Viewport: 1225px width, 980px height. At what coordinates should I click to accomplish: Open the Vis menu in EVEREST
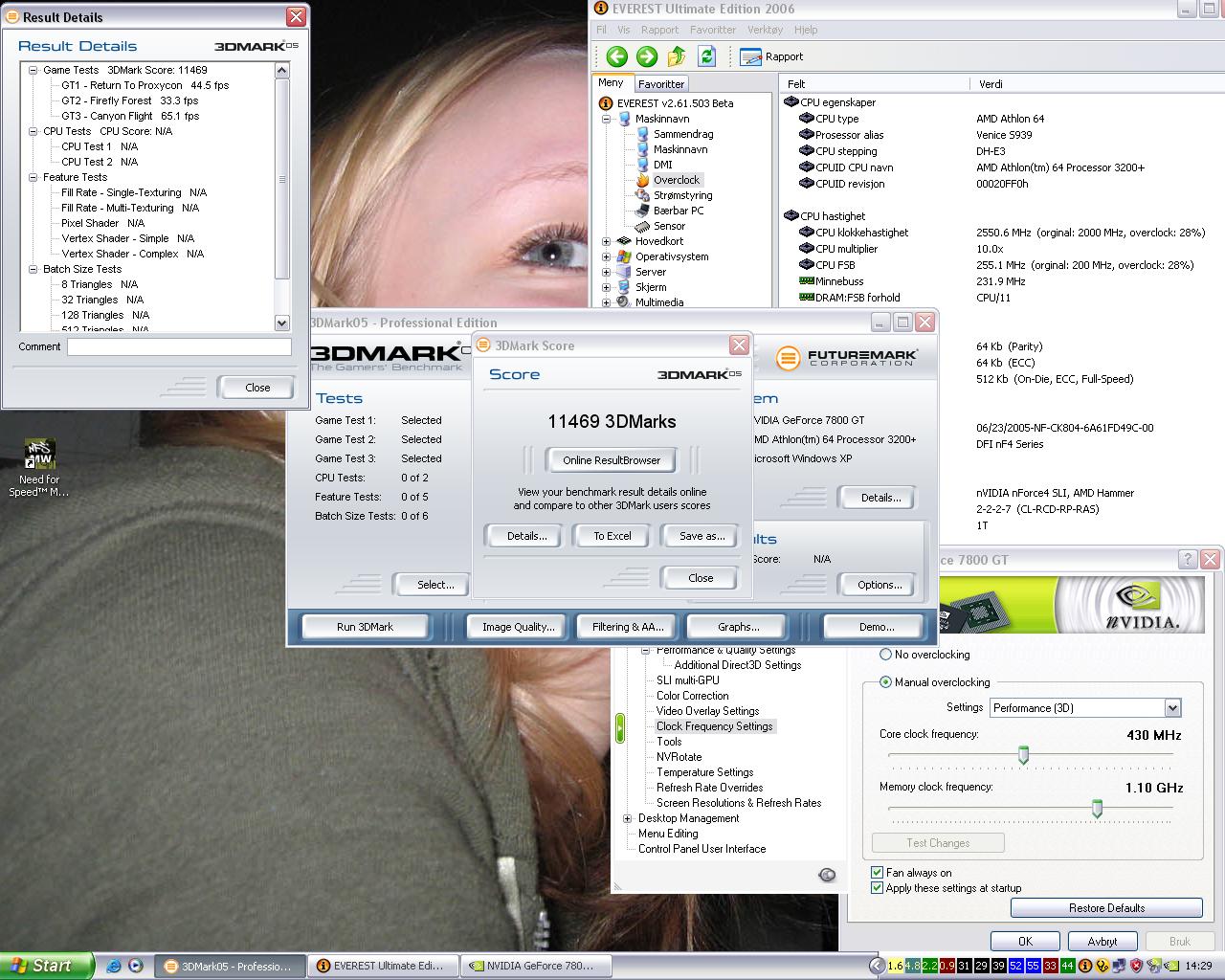[x=624, y=30]
